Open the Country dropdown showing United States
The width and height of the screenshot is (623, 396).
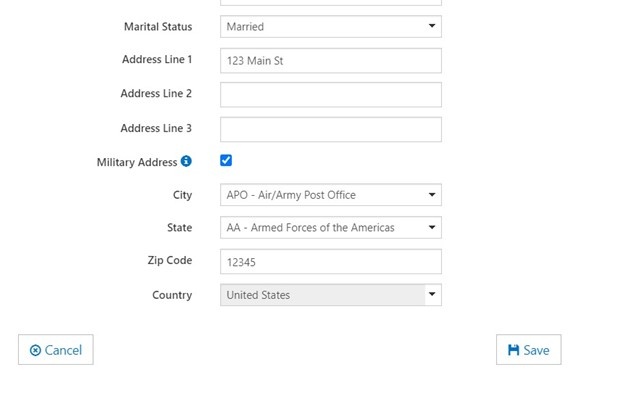331,295
